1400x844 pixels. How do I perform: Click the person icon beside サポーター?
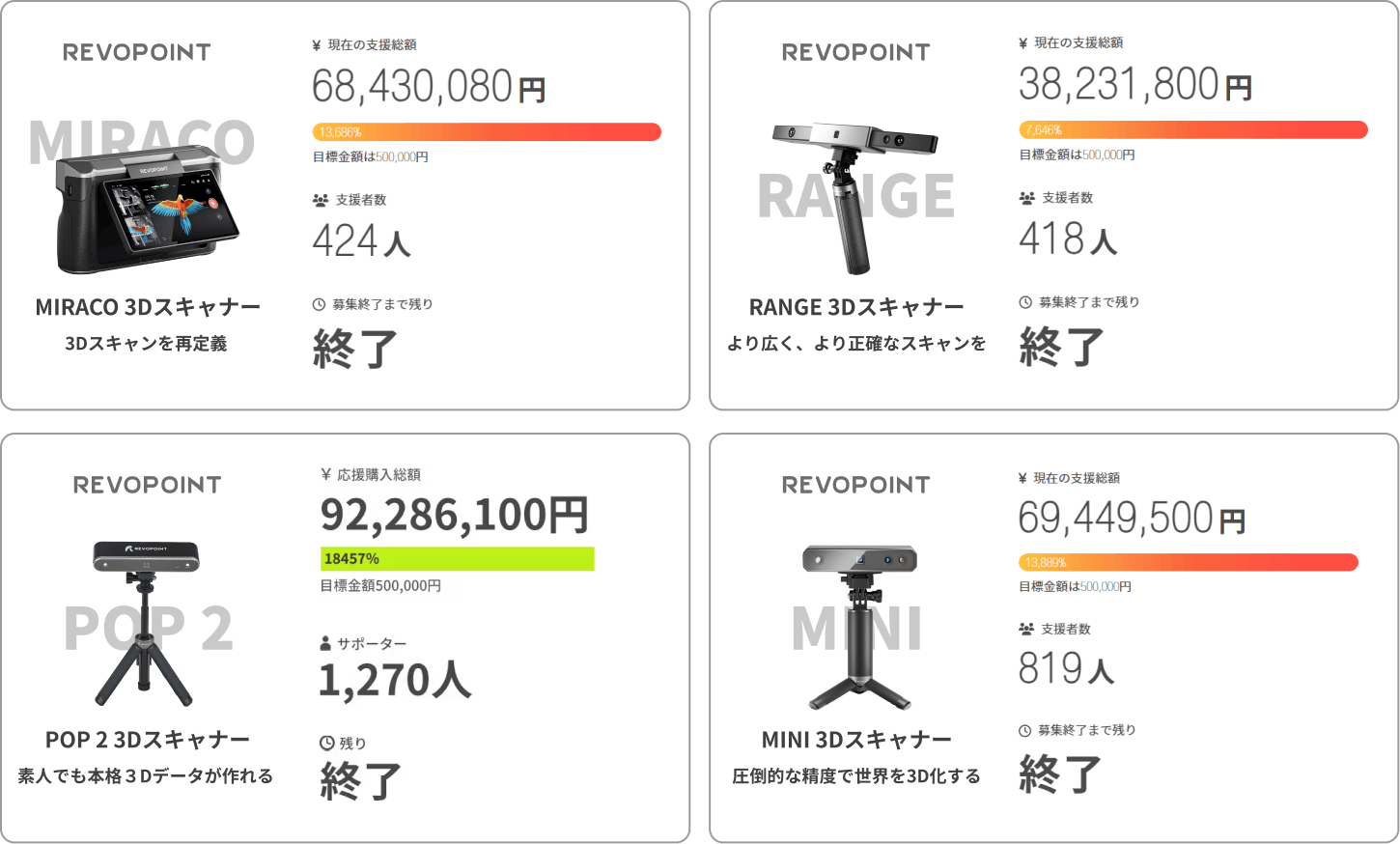pos(325,643)
